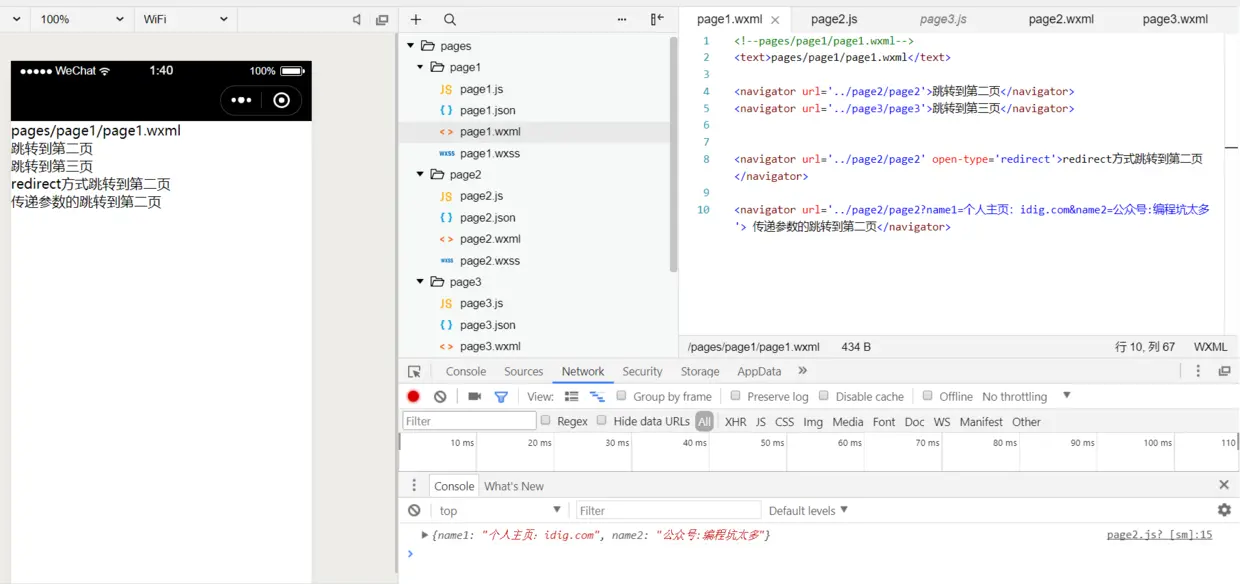The image size is (1240, 584).
Task: Open the WiFi network dropdown
Action: [x=186, y=19]
